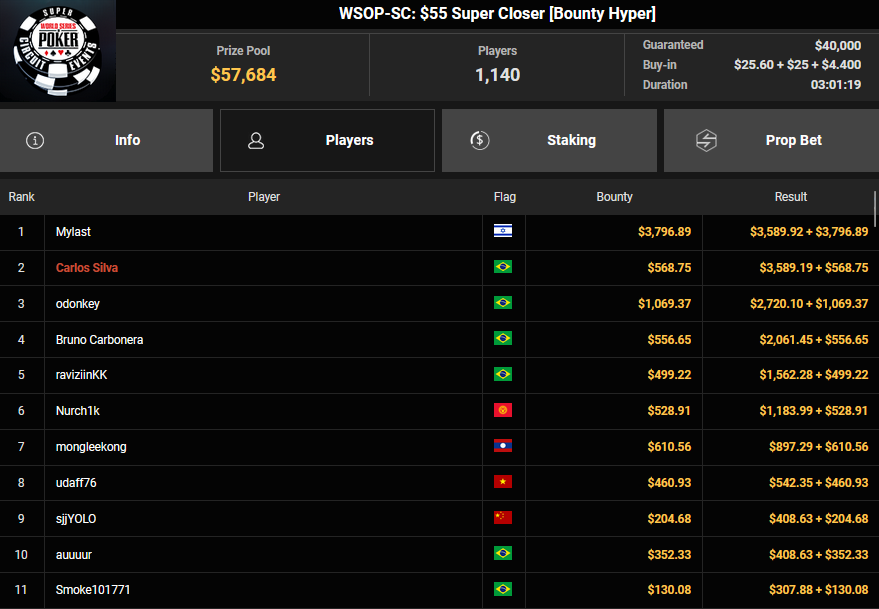This screenshot has height=609, width=879.
Task: Select the Prop Bet tab
Action: [771, 140]
